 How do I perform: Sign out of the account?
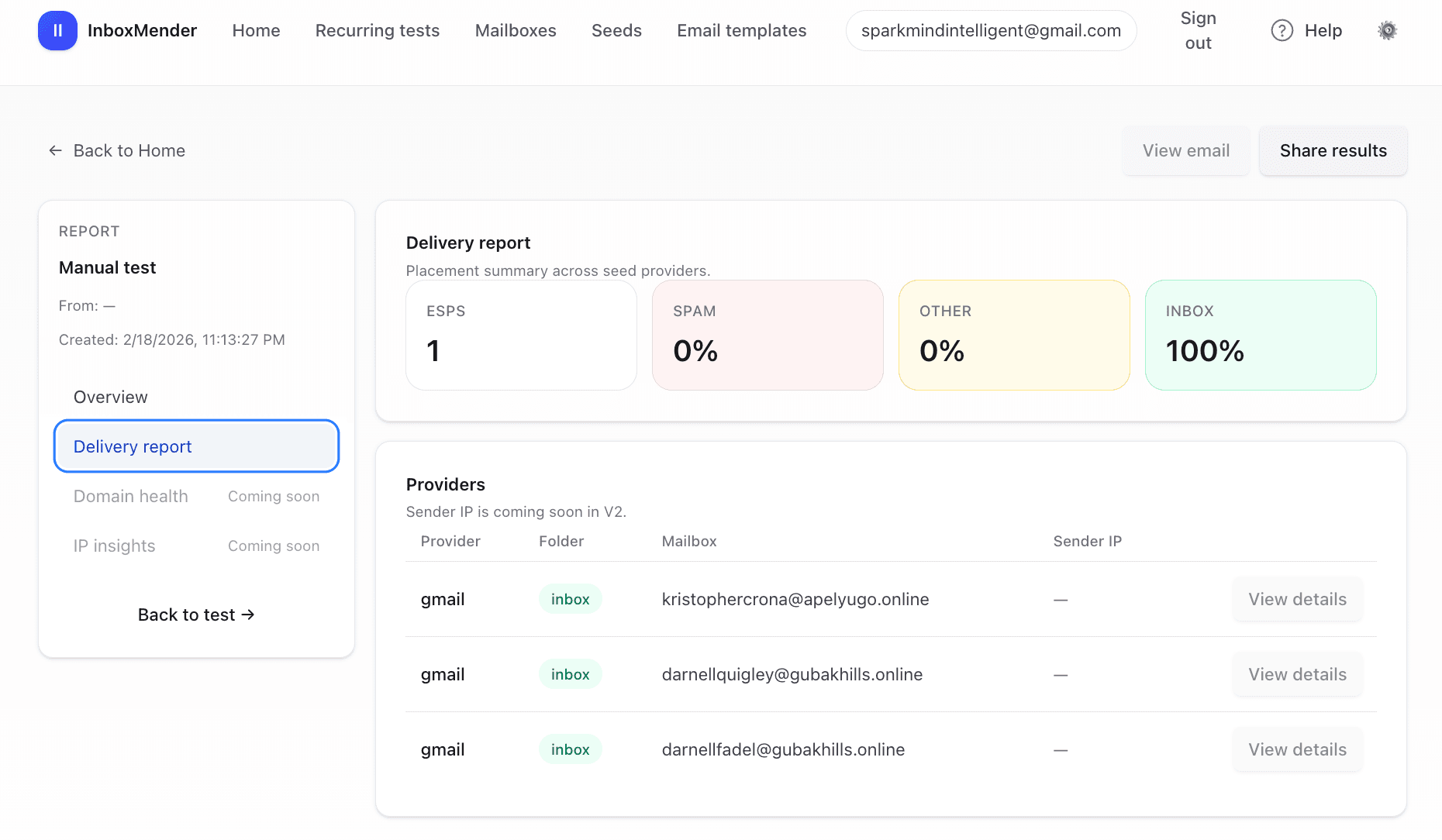coord(1198,30)
